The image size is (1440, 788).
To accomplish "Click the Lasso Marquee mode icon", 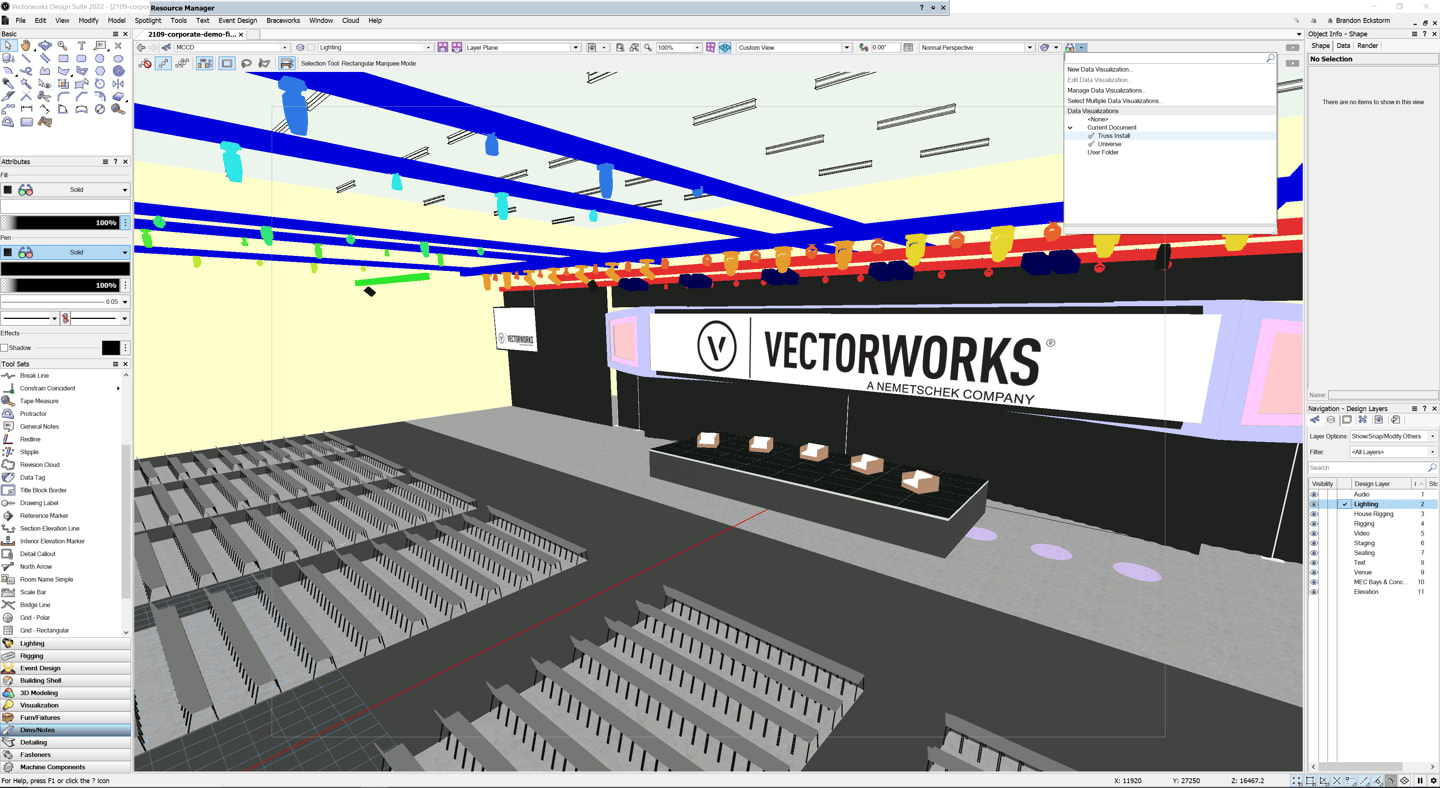I will [246, 63].
